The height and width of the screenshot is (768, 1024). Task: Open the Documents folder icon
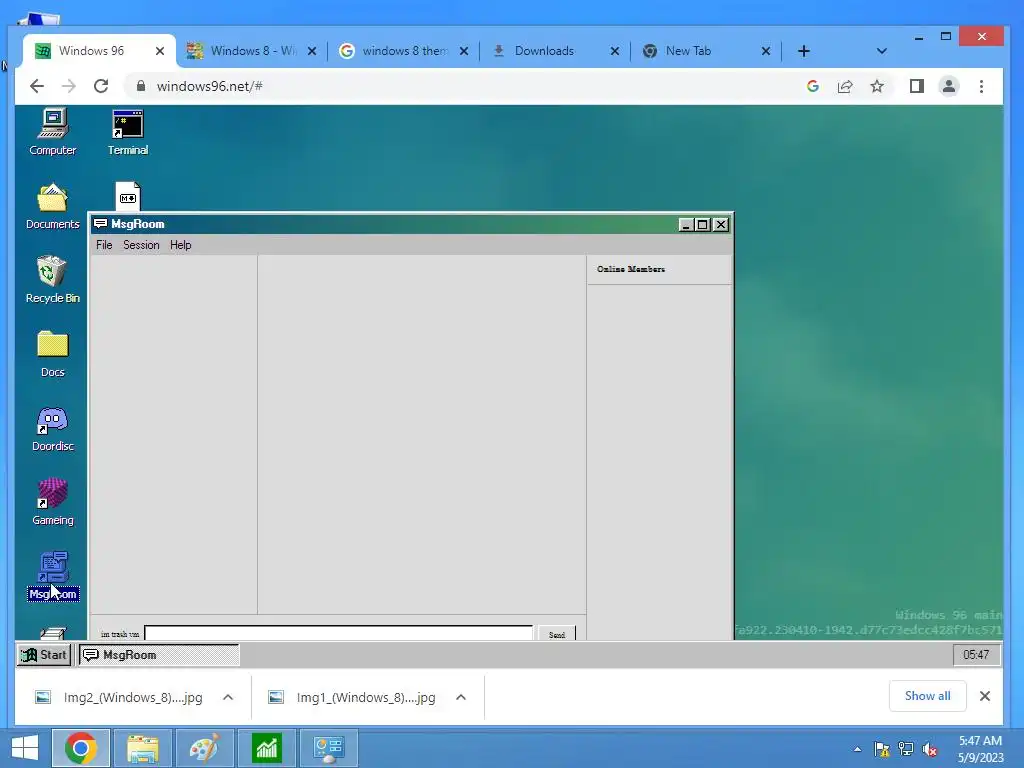tap(52, 206)
